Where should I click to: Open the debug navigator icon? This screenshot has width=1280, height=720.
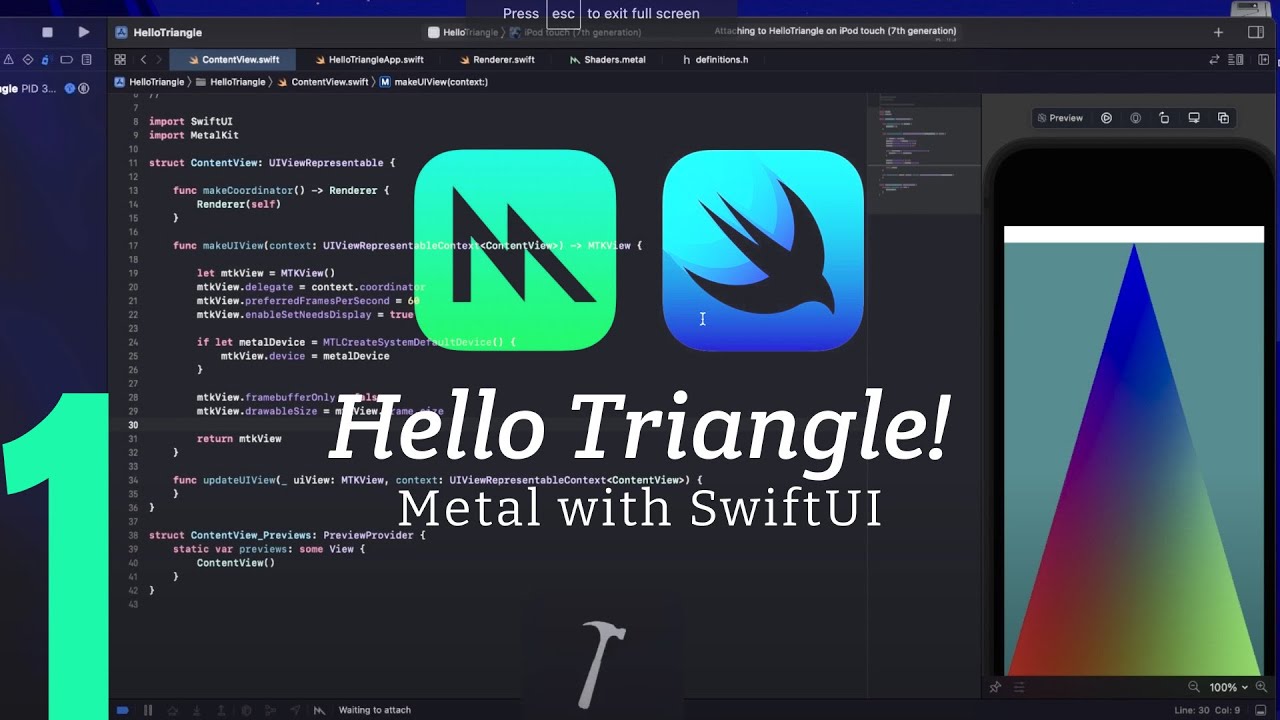pyautogui.click(x=44, y=60)
